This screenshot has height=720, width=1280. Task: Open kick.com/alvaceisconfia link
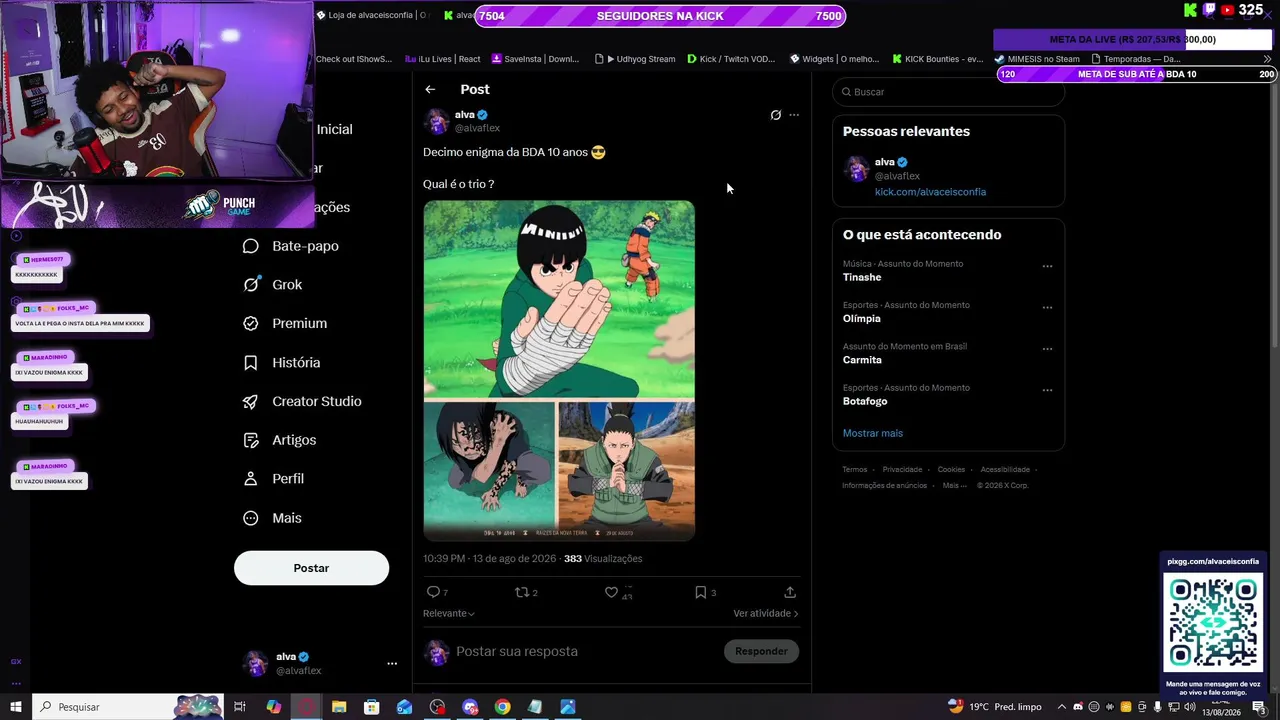click(x=930, y=192)
